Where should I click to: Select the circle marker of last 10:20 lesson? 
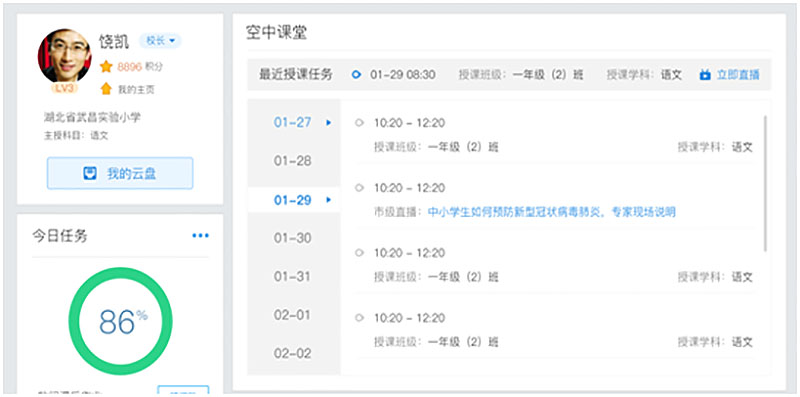tap(359, 318)
